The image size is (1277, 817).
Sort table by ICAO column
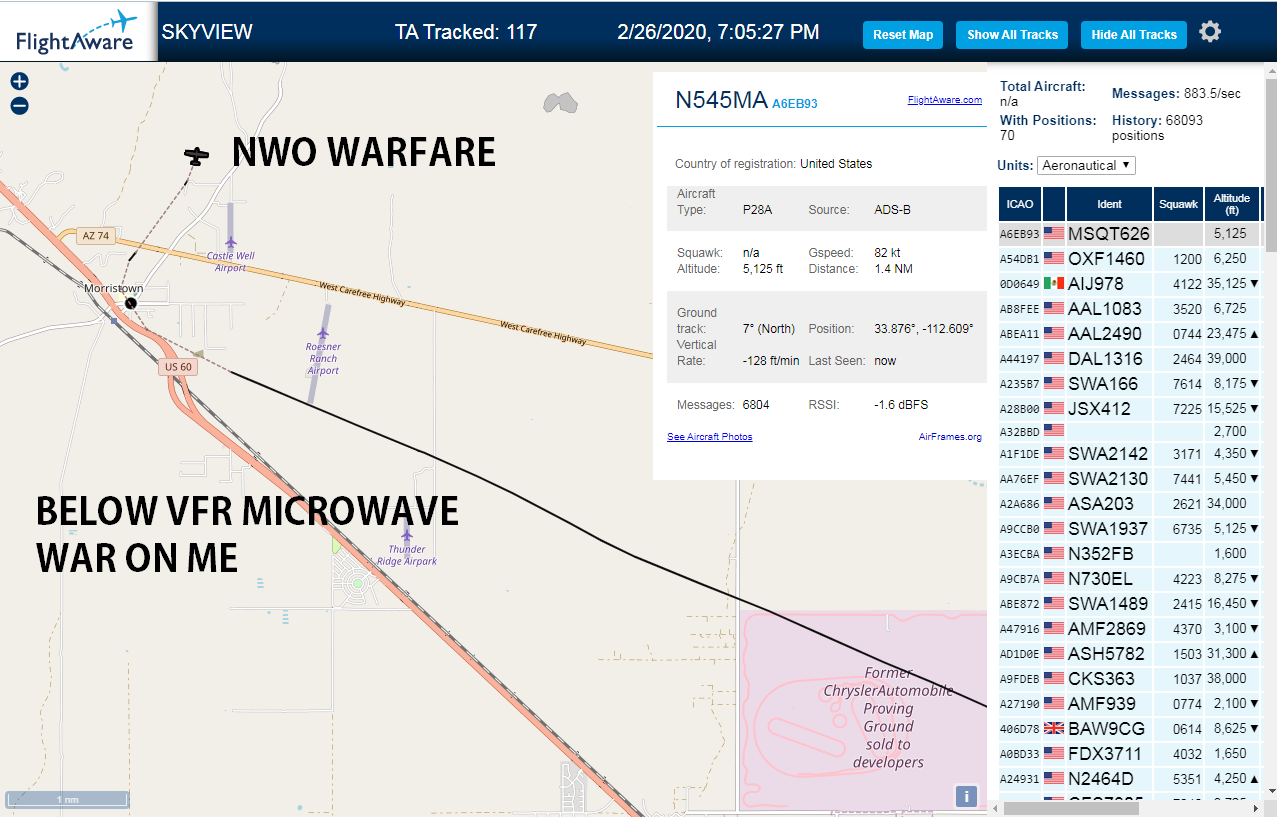pos(1020,204)
